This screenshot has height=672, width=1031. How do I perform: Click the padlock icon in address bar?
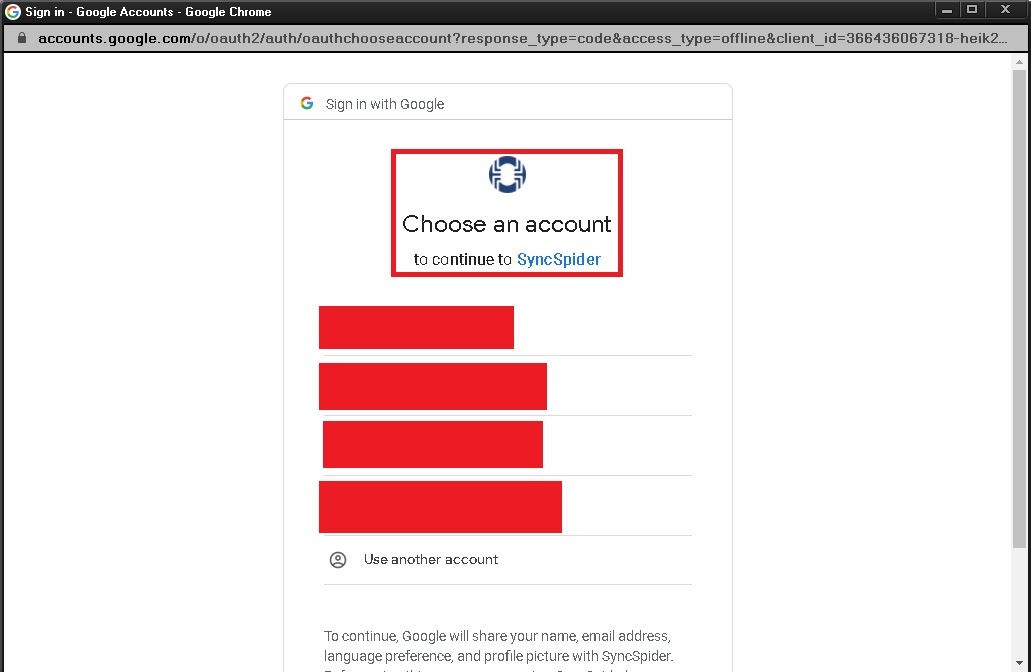tap(22, 38)
